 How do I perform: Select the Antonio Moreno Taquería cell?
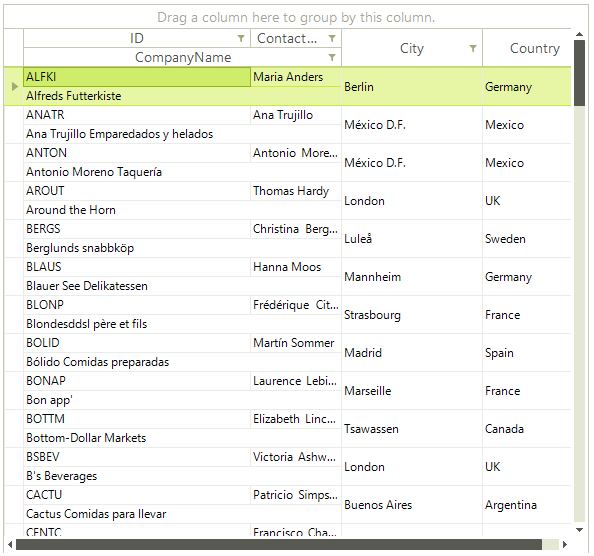click(x=182, y=172)
